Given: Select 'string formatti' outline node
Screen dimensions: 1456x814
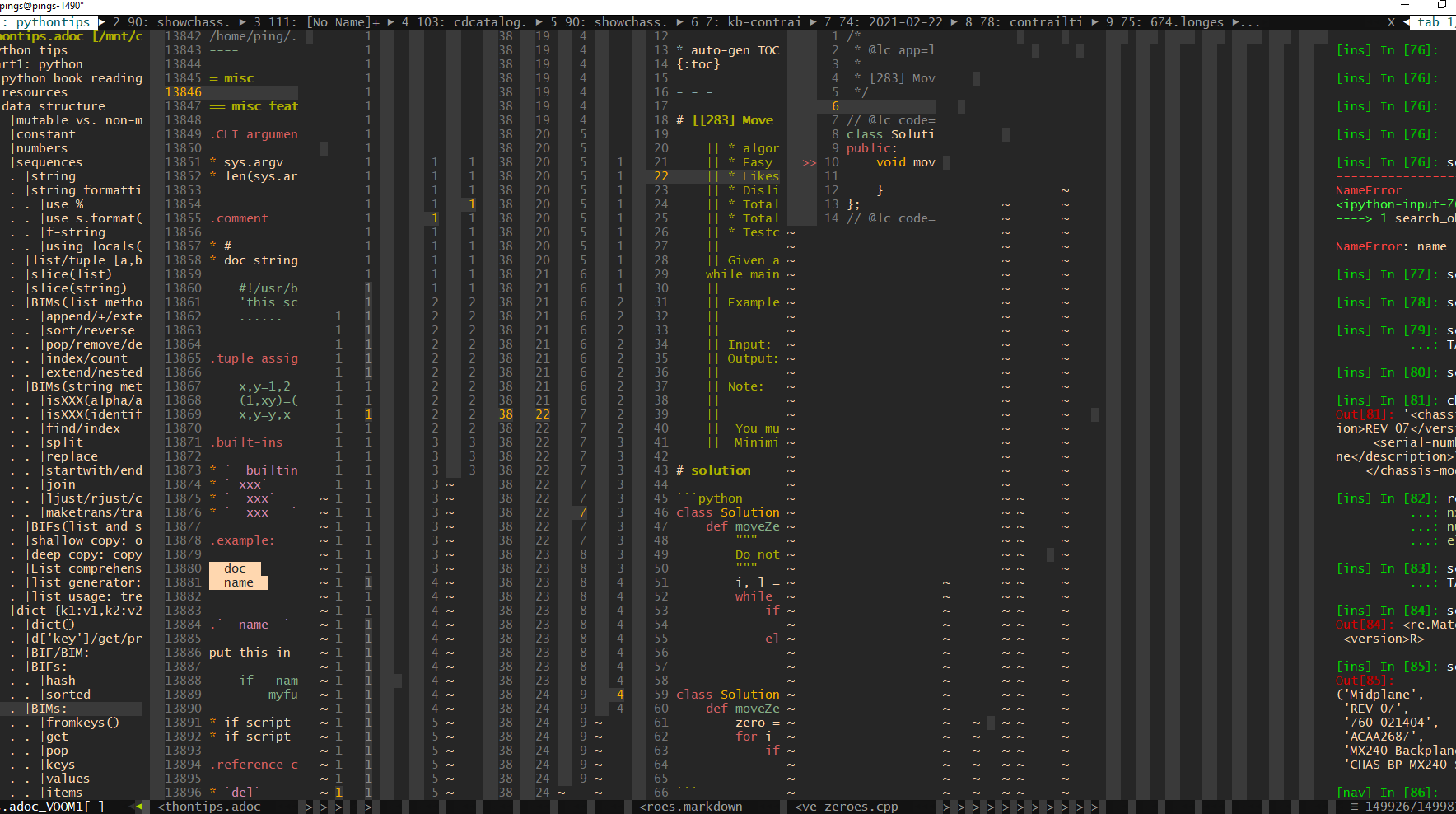Looking at the screenshot, I should [86, 190].
